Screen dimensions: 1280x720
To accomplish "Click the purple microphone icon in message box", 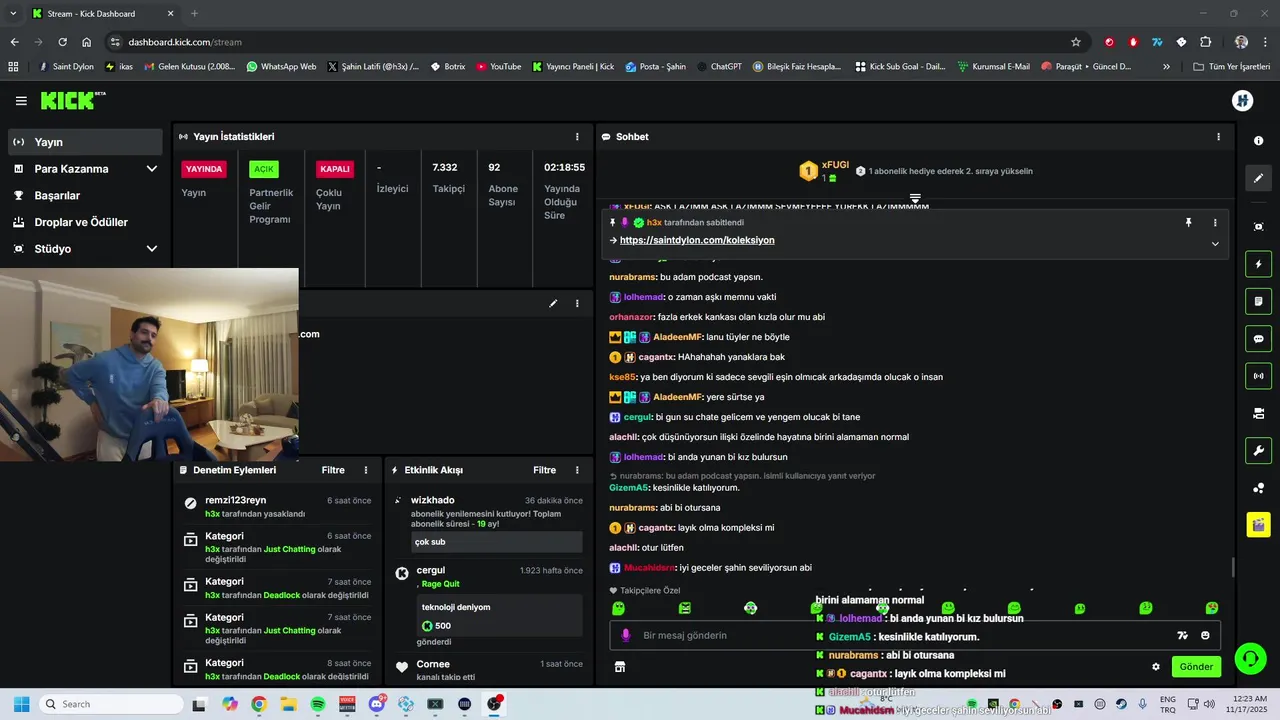I will point(626,635).
